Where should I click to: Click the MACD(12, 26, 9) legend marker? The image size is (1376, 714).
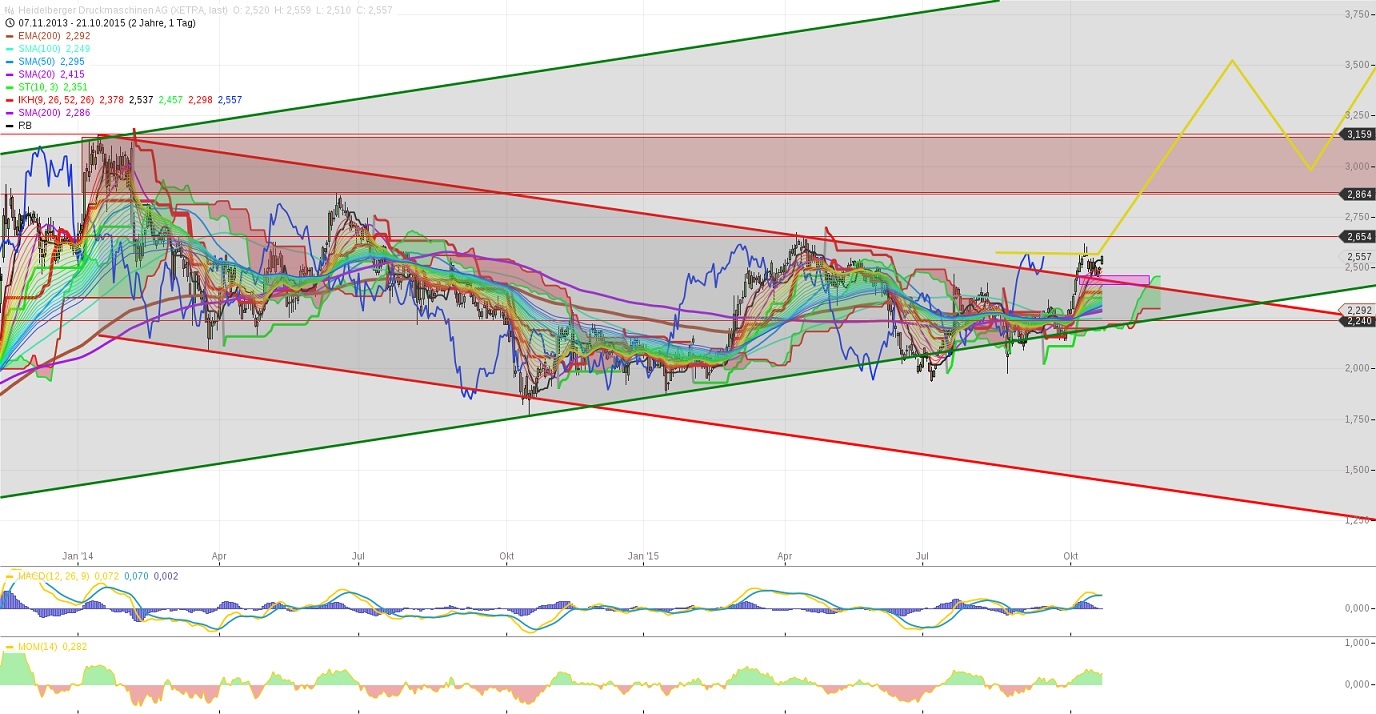tap(10, 576)
